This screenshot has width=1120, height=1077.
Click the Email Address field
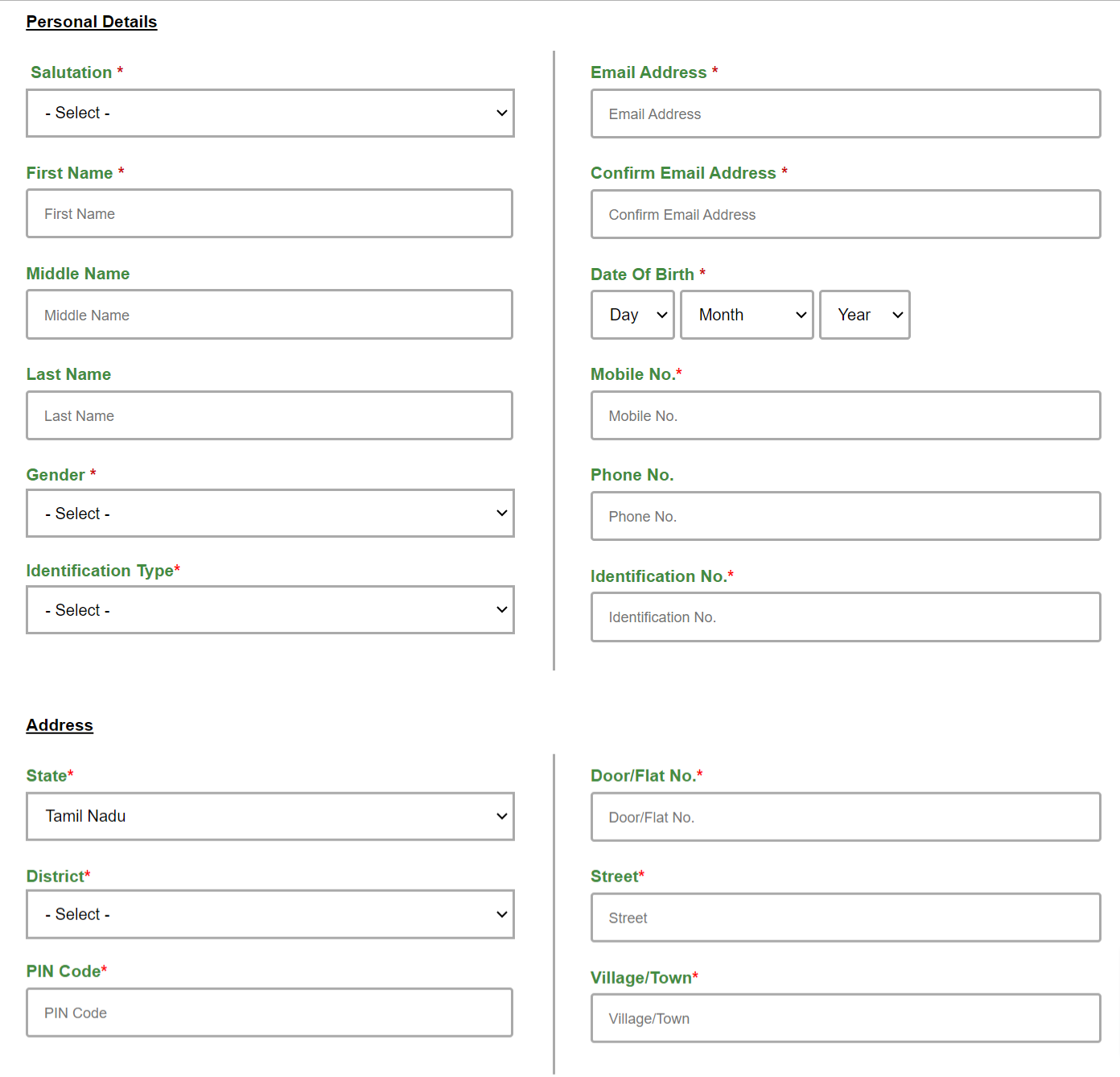click(846, 113)
